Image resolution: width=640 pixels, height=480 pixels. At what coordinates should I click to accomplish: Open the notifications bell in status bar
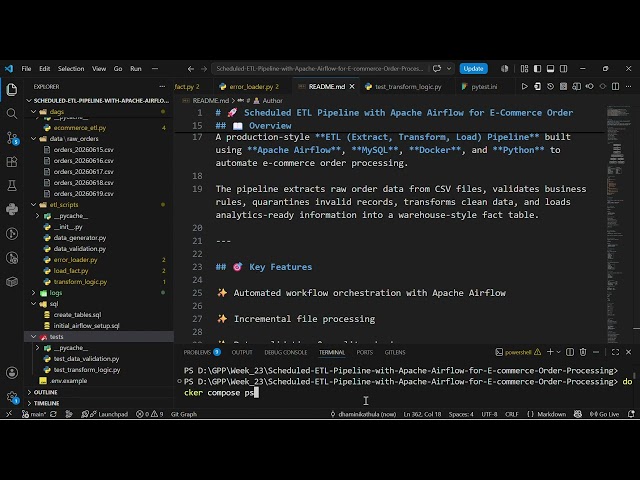[631, 414]
